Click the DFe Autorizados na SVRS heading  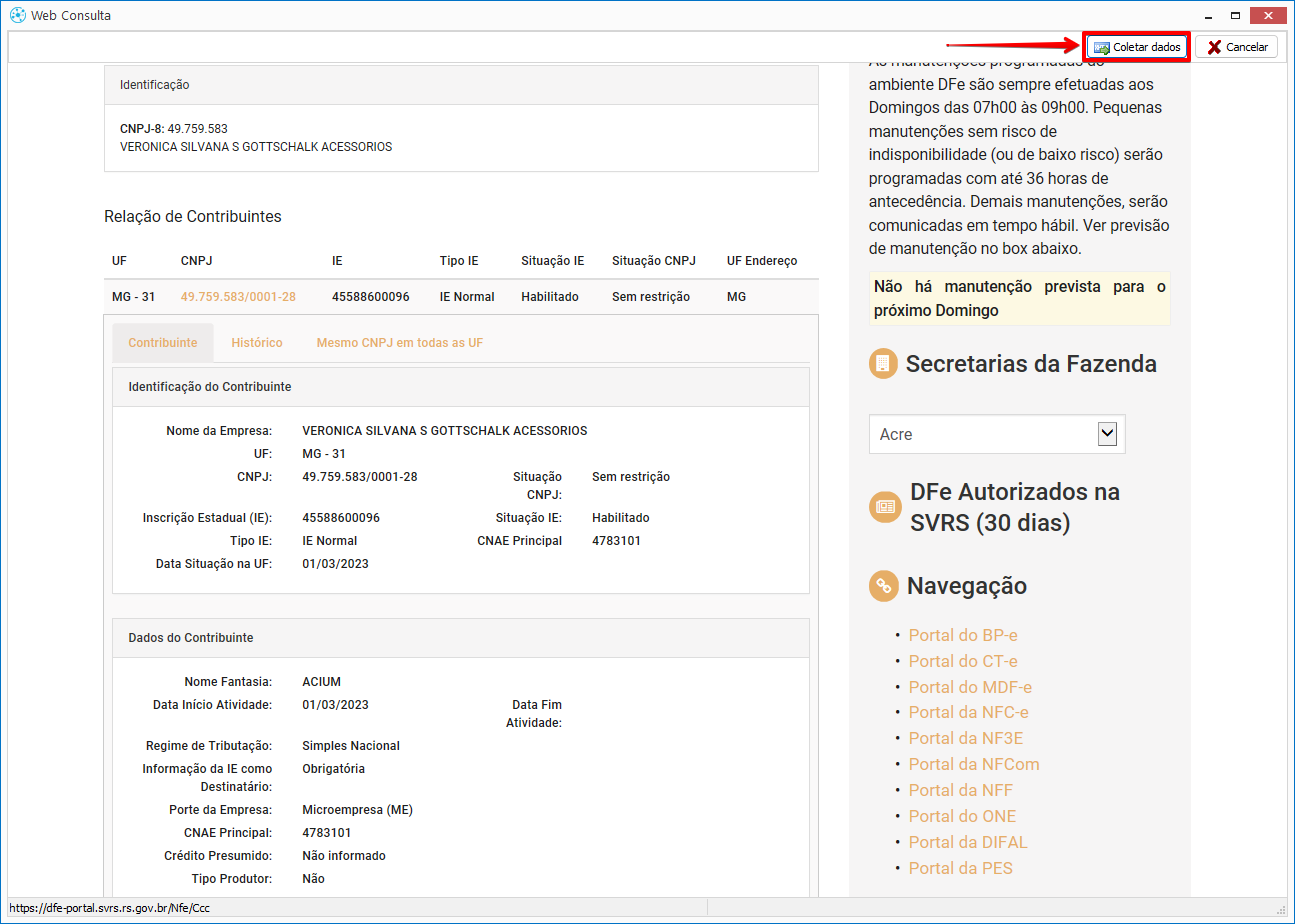(x=1015, y=507)
